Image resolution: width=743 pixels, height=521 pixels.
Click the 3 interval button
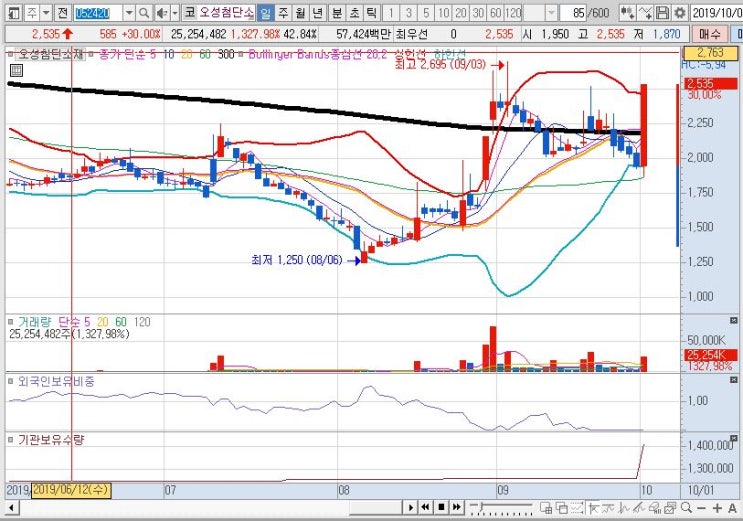tap(408, 13)
